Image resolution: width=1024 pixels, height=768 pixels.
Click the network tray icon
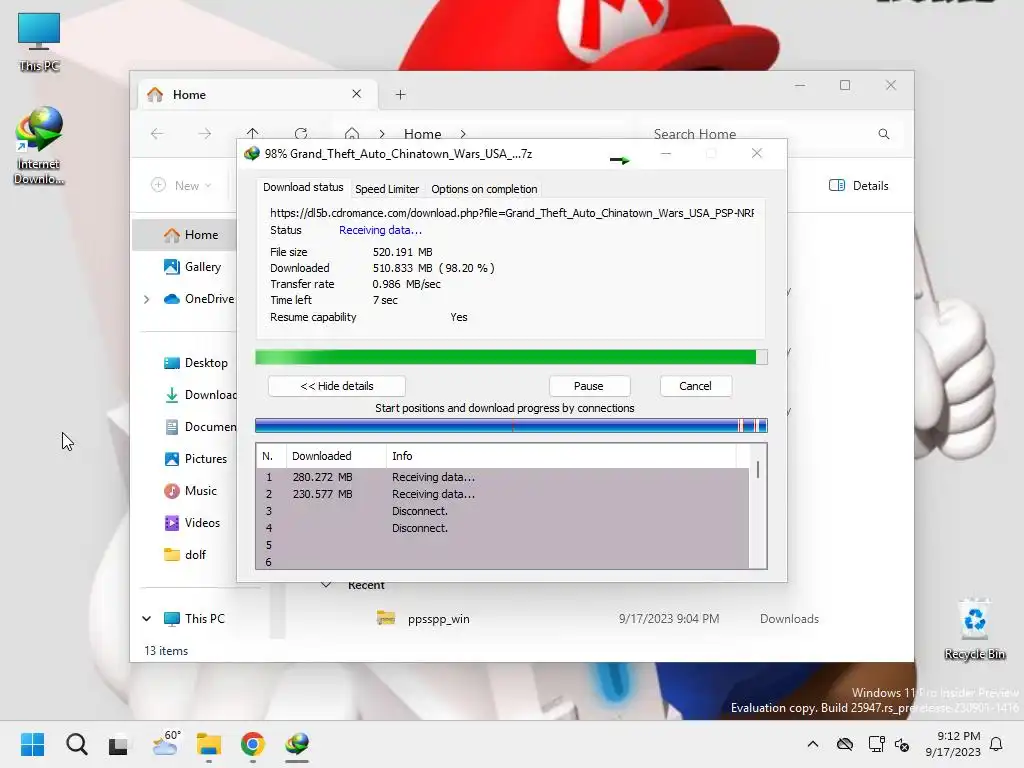click(876, 744)
